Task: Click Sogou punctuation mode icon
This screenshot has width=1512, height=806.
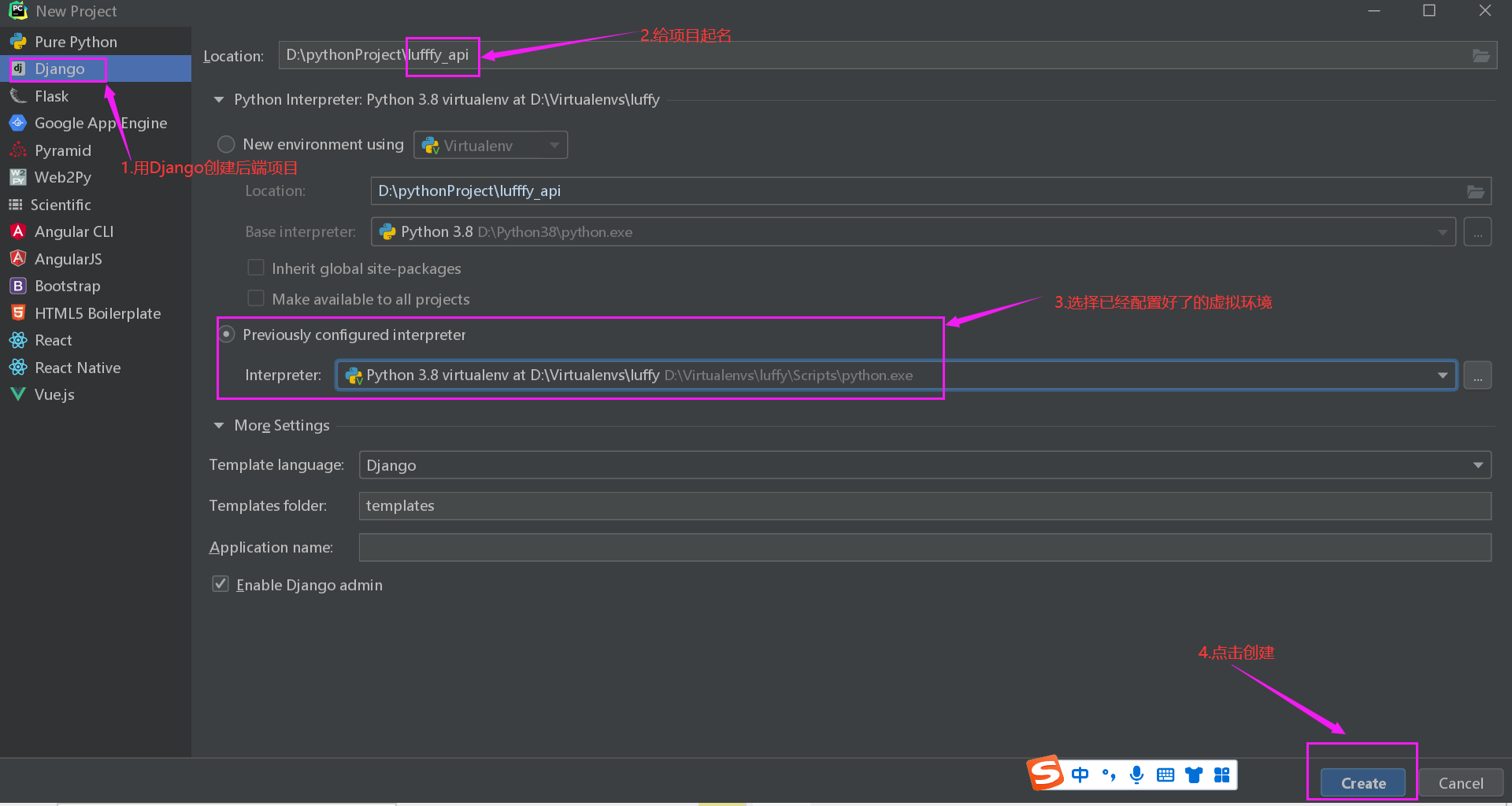Action: click(x=1109, y=775)
